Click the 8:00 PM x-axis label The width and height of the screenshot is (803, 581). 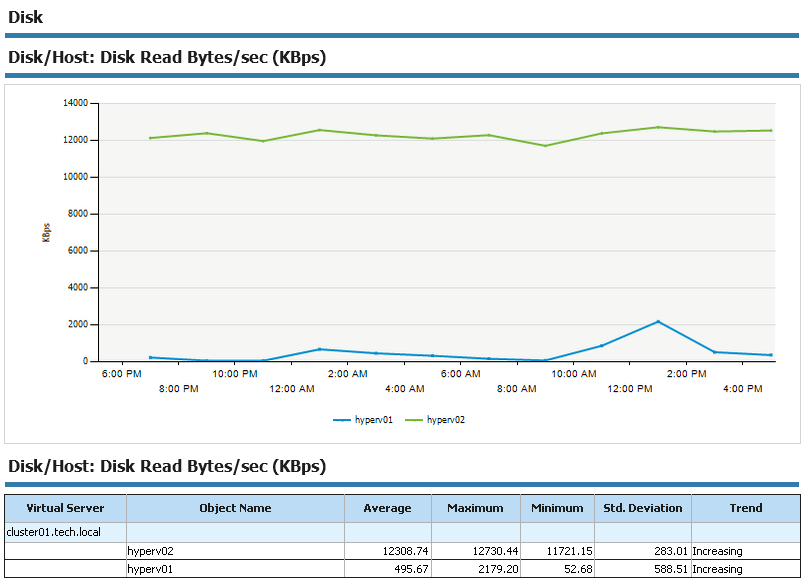point(178,389)
